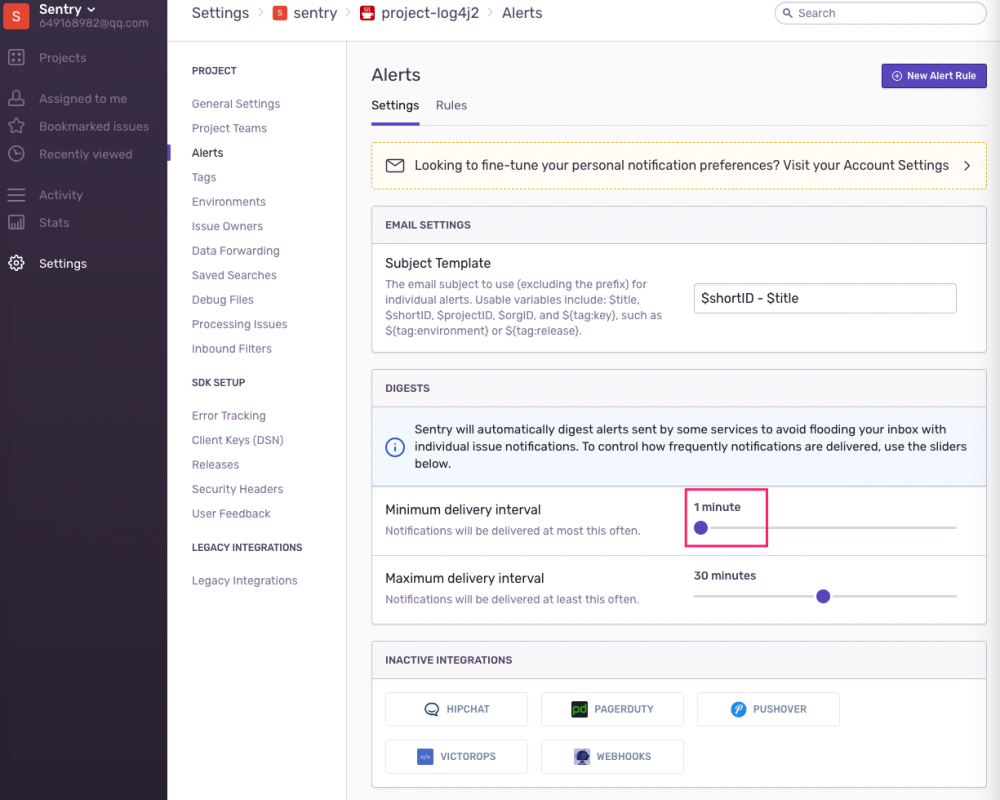Click the Settings gear icon in sidebar
This screenshot has height=800, width=1000.
click(16, 263)
